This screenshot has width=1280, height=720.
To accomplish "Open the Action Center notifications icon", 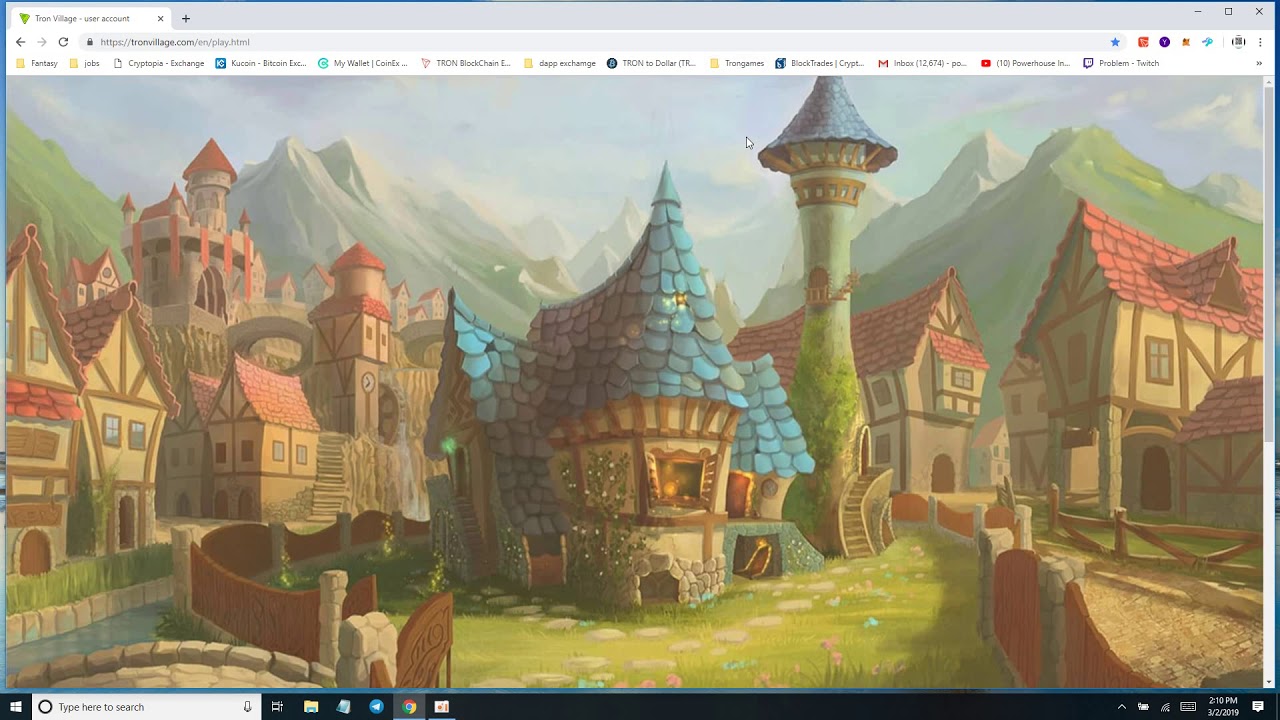I will [1258, 707].
